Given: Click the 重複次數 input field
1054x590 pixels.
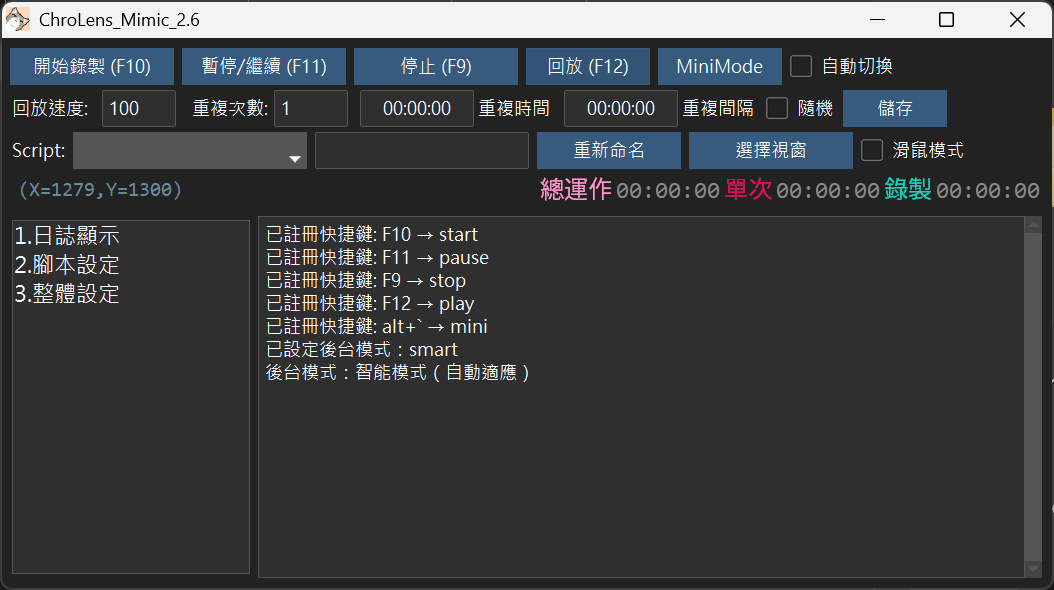Looking at the screenshot, I should click(311, 108).
